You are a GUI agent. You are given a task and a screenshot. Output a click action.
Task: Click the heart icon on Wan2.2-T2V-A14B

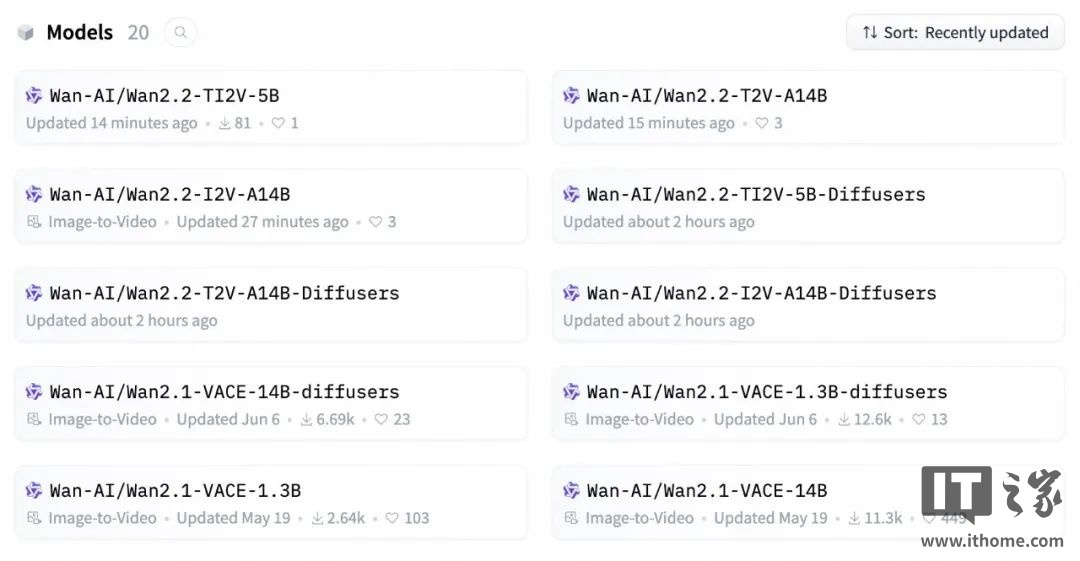coord(761,123)
